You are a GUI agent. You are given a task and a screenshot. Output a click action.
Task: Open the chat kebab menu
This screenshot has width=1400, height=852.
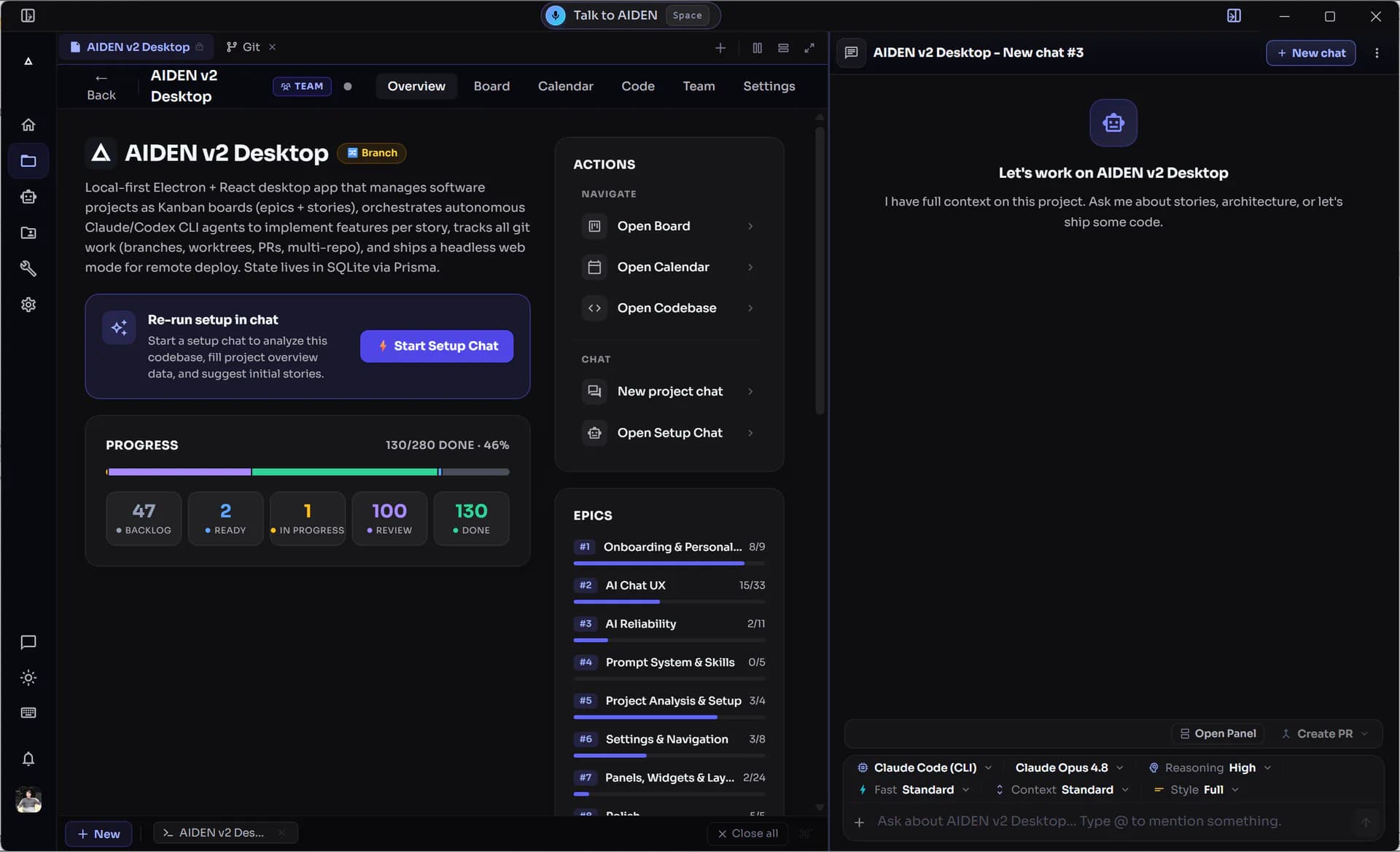(x=1377, y=52)
